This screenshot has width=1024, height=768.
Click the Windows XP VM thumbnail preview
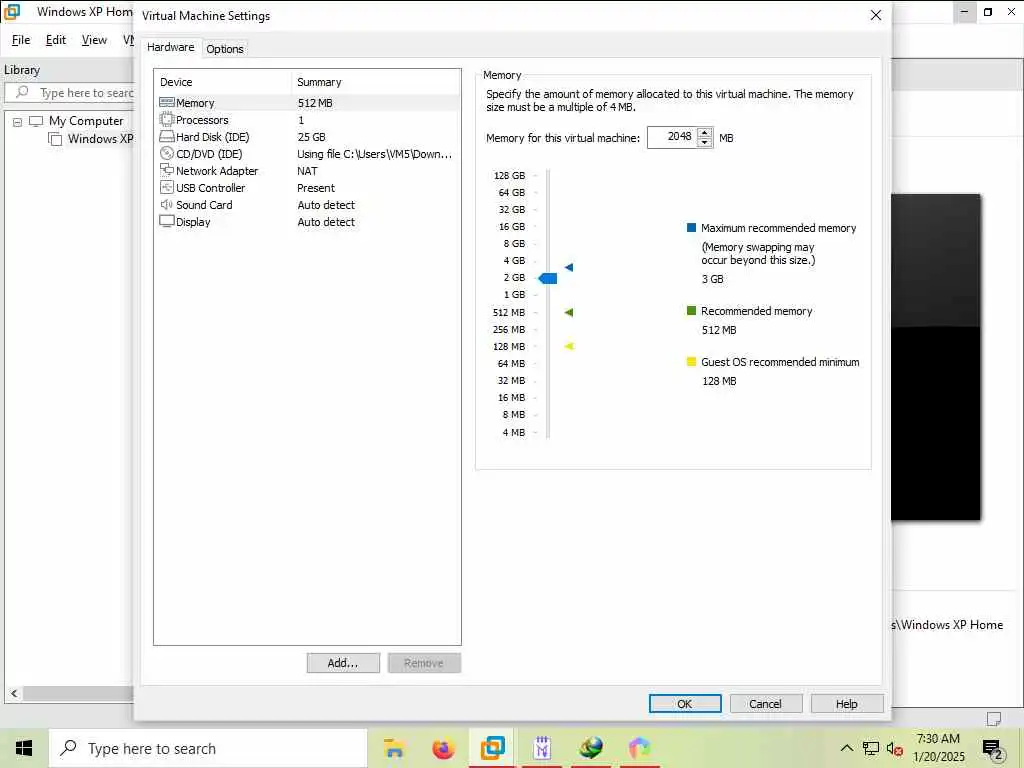(x=936, y=357)
